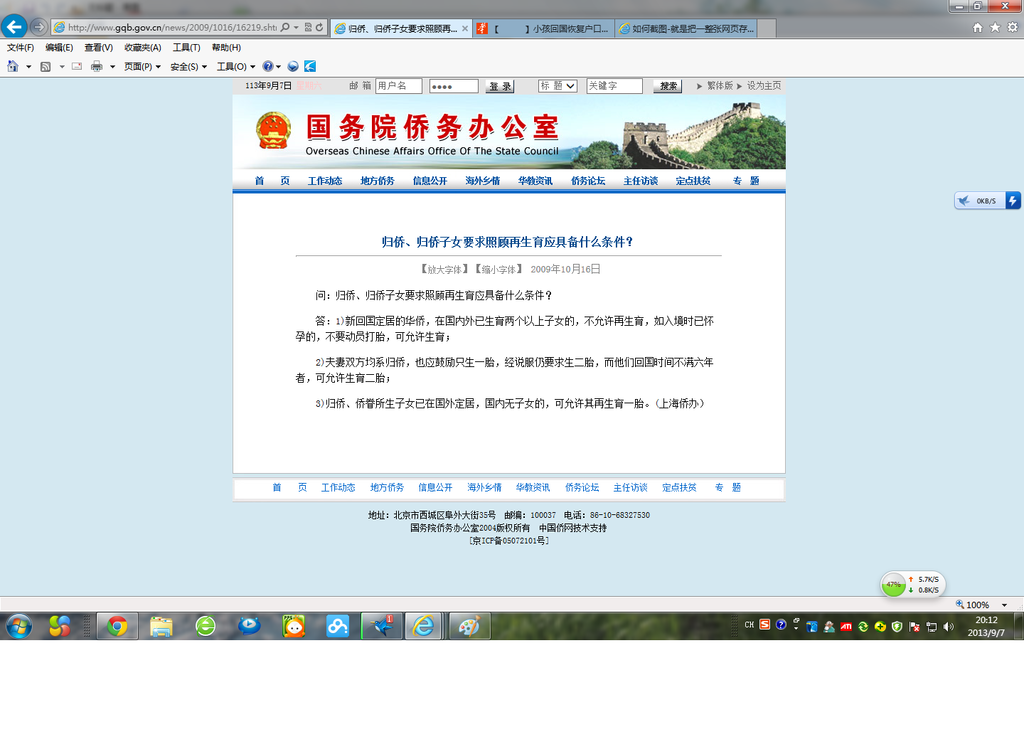Click the lightning bolt on 0KB/S widget
The height and width of the screenshot is (749, 1024).
1013,200
